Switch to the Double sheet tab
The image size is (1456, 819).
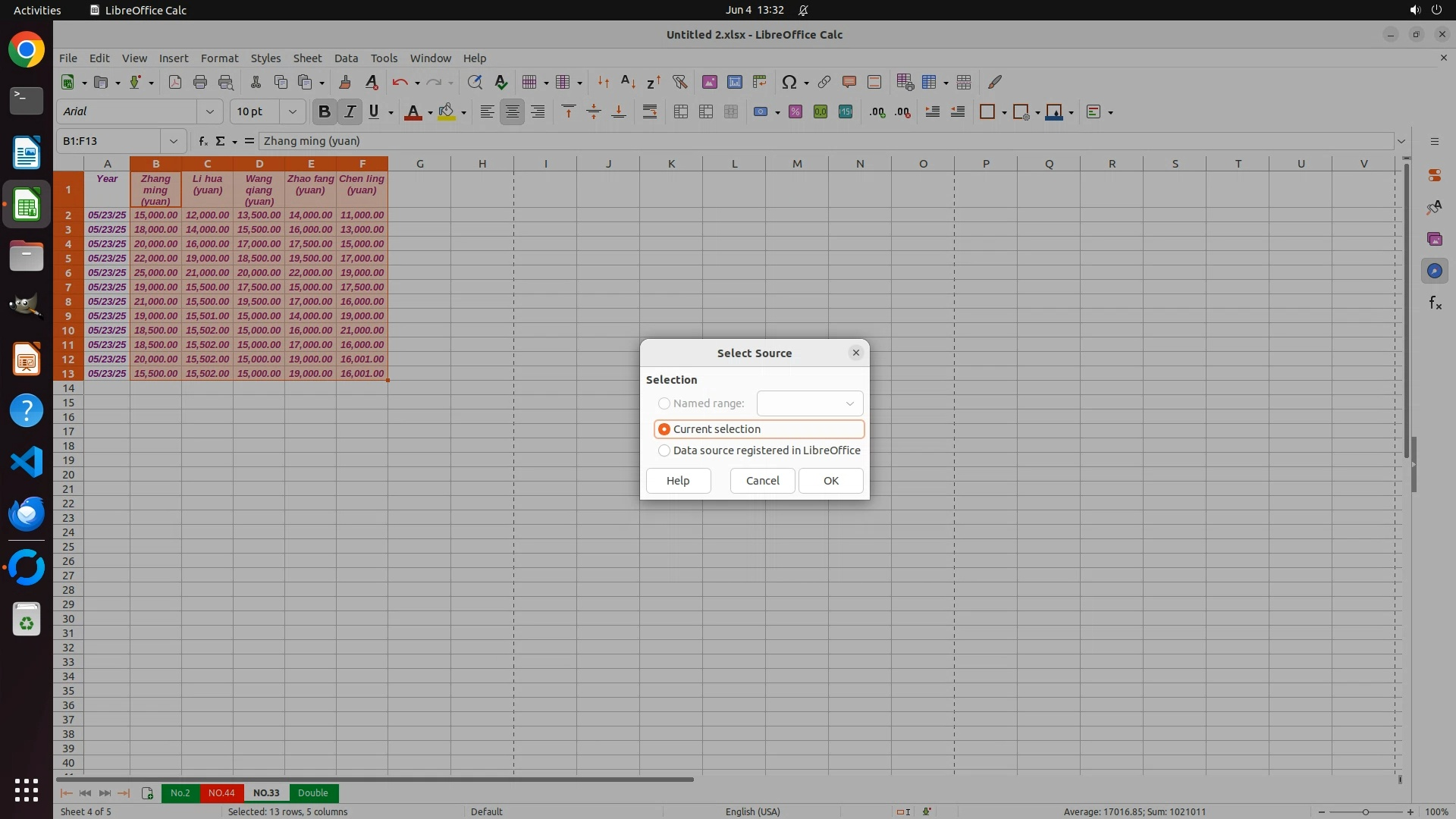312,792
